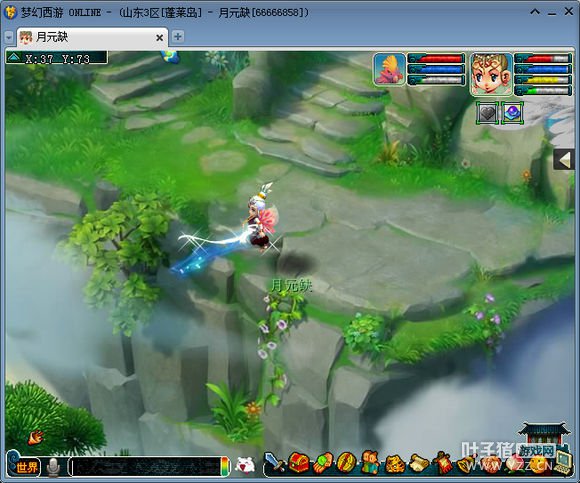This screenshot has width=580, height=483.
Task: Click the 世界 chat channel button
Action: 27,467
